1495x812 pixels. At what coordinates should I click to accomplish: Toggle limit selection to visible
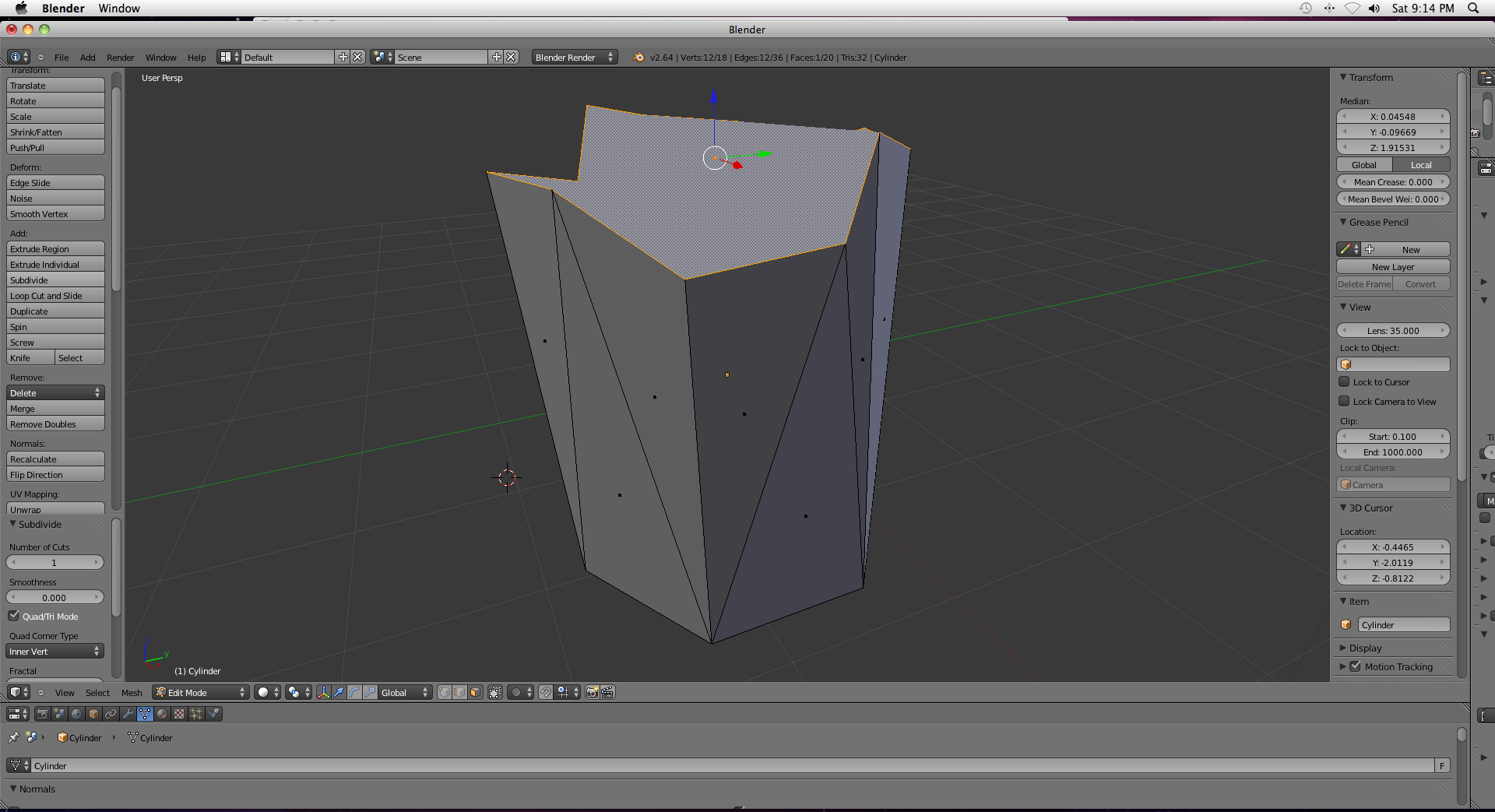[495, 692]
